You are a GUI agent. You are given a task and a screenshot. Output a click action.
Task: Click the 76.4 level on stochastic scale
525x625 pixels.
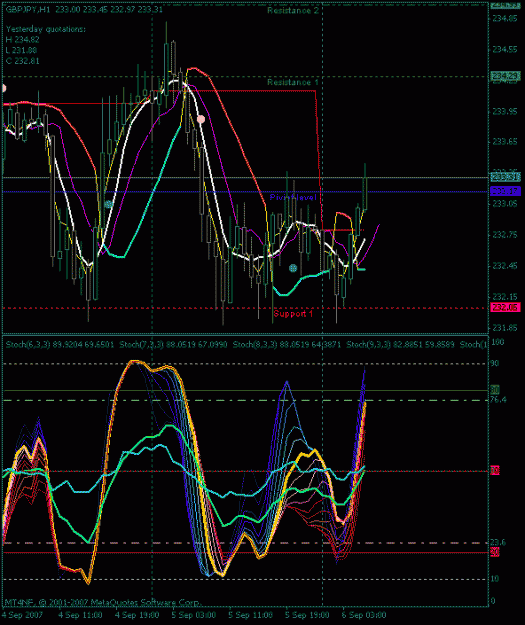pos(498,399)
